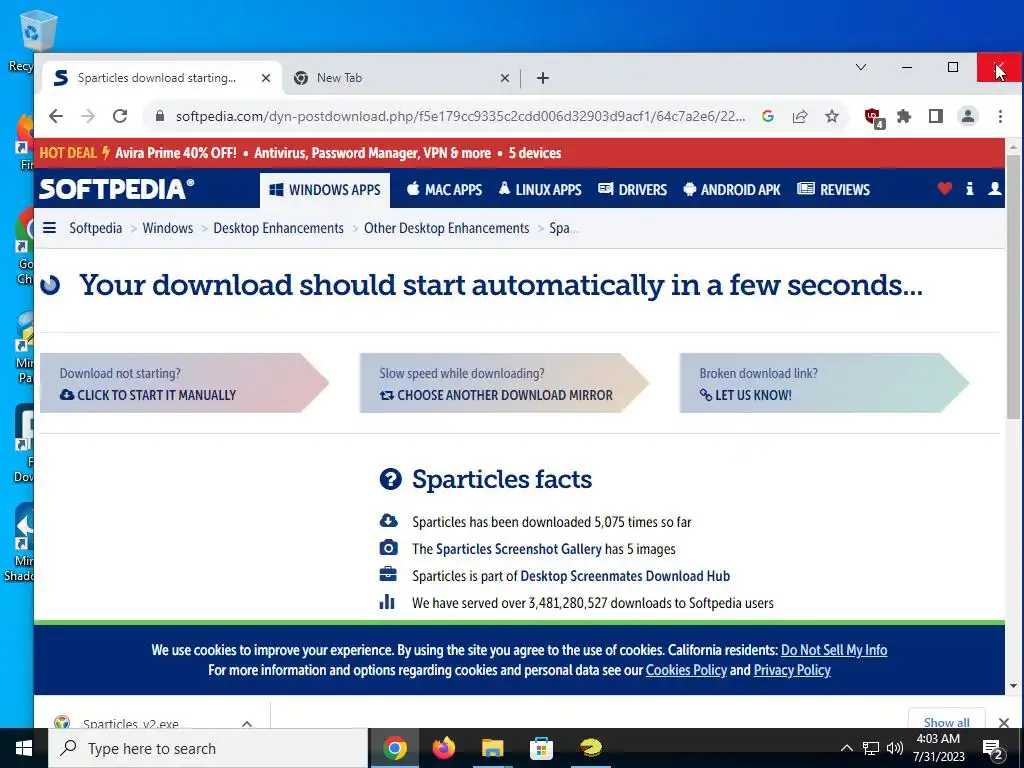Screen dimensions: 1024x768
Task: Open Chrome three-dot menu
Action: (x=1000, y=116)
